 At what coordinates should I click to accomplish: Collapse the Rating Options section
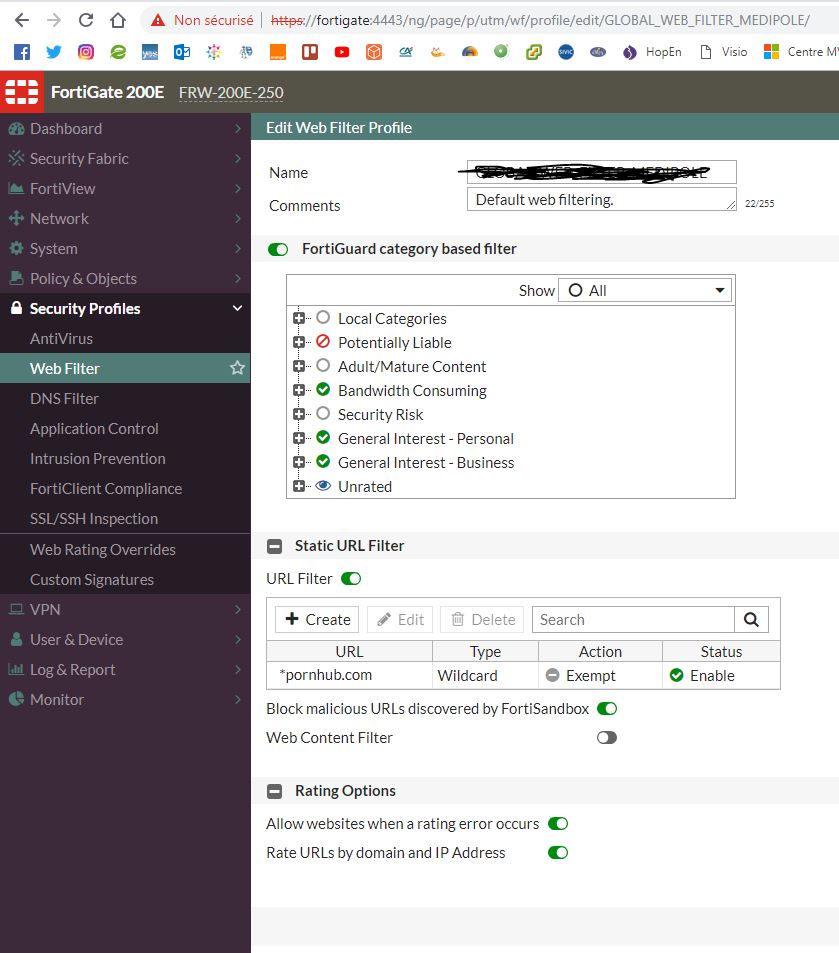click(x=275, y=791)
